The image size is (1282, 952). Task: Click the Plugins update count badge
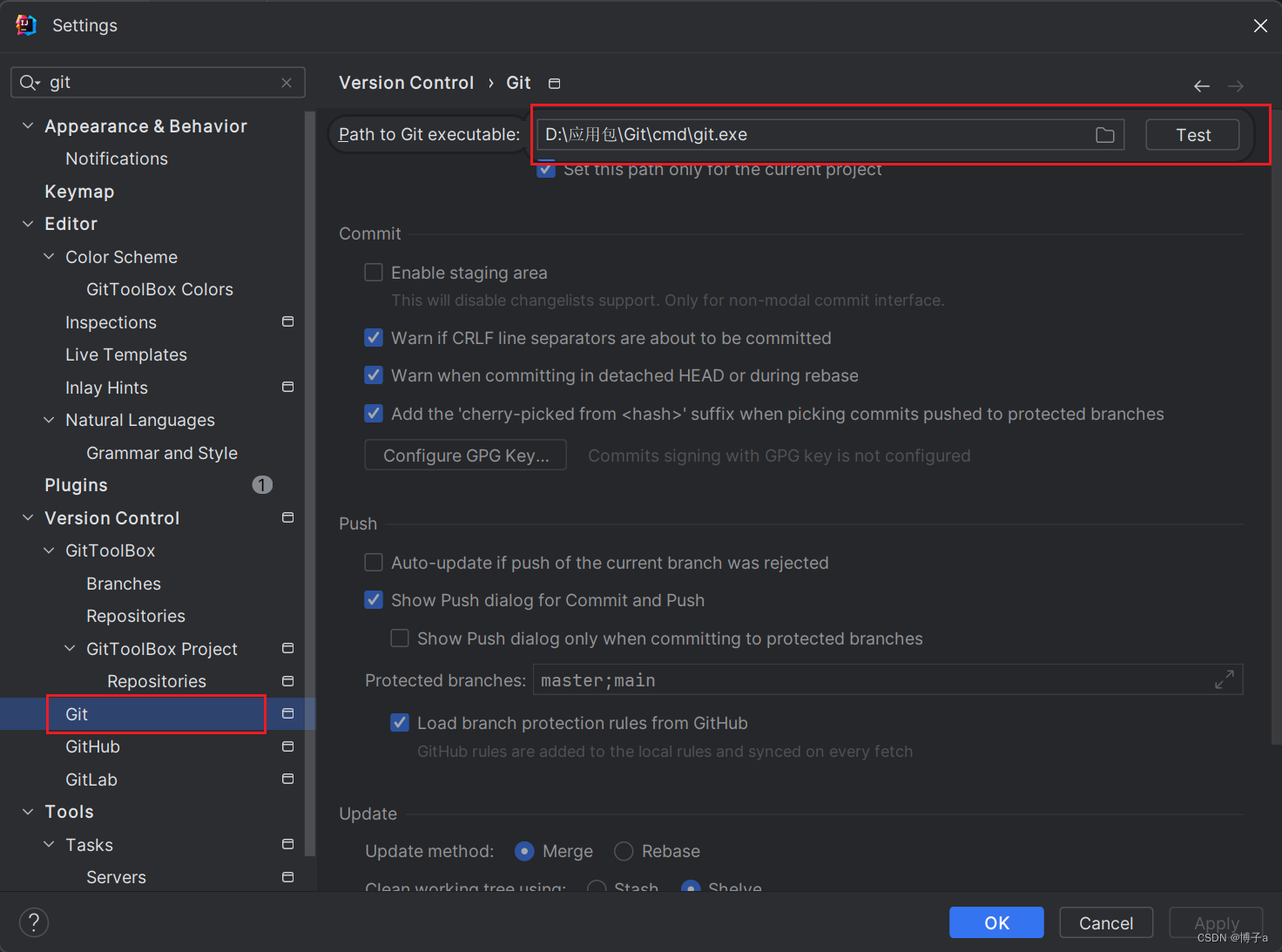(262, 485)
